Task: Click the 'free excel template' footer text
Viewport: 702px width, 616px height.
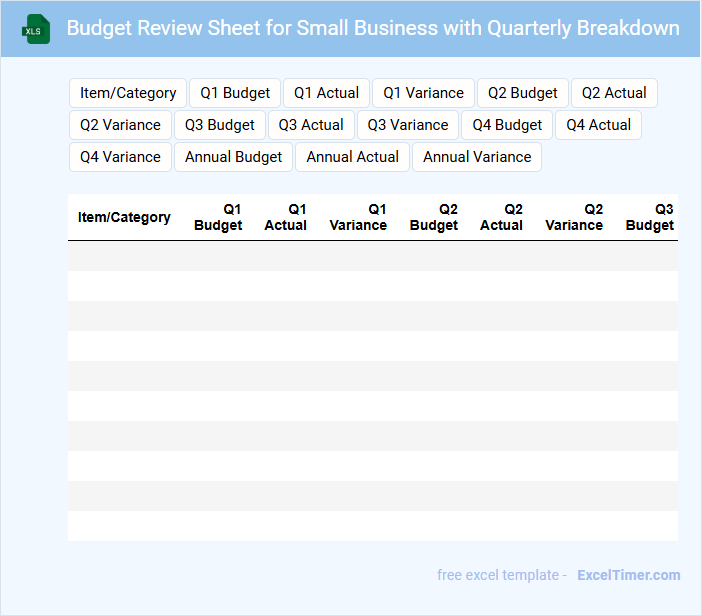Action: click(x=498, y=575)
